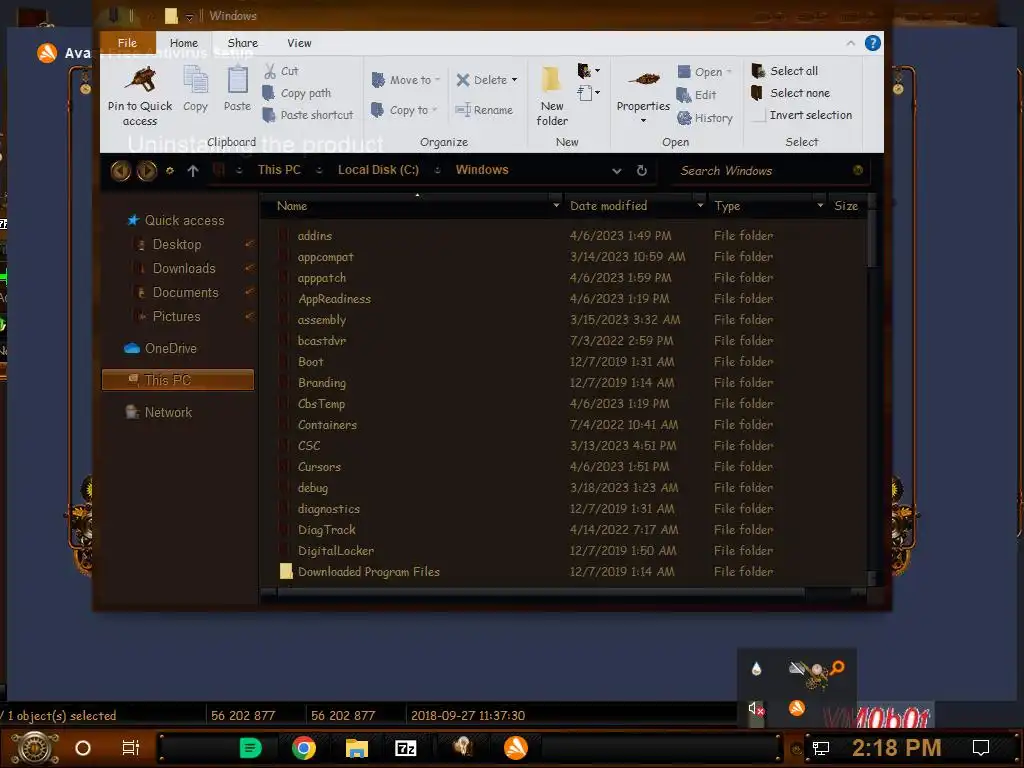Open Task View on the taskbar
This screenshot has width=1024, height=768.
point(131,748)
